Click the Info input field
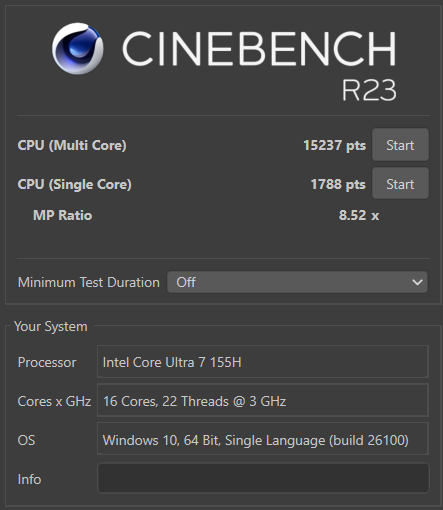 (x=263, y=478)
